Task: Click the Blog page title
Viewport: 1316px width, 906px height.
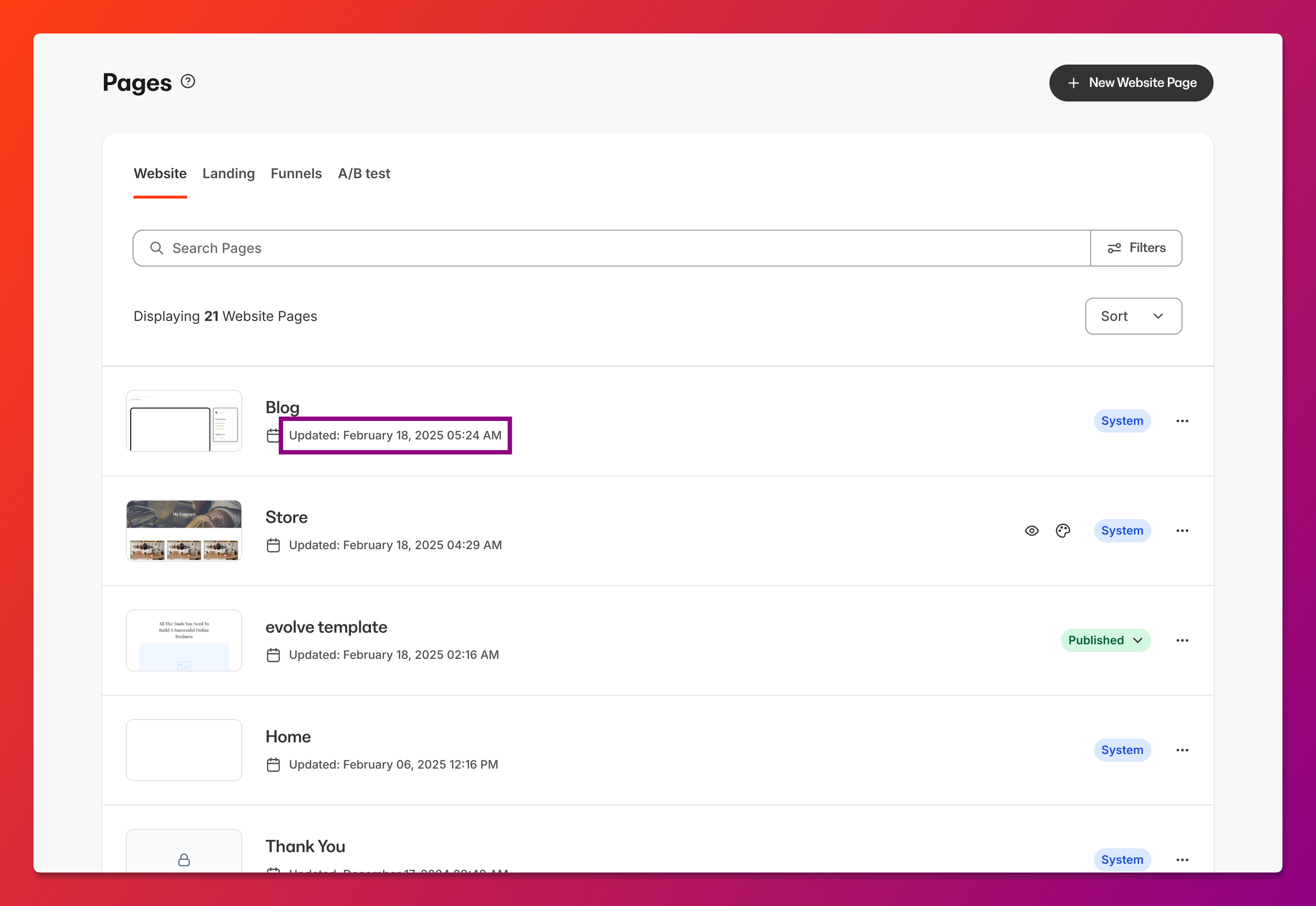Action: click(282, 407)
